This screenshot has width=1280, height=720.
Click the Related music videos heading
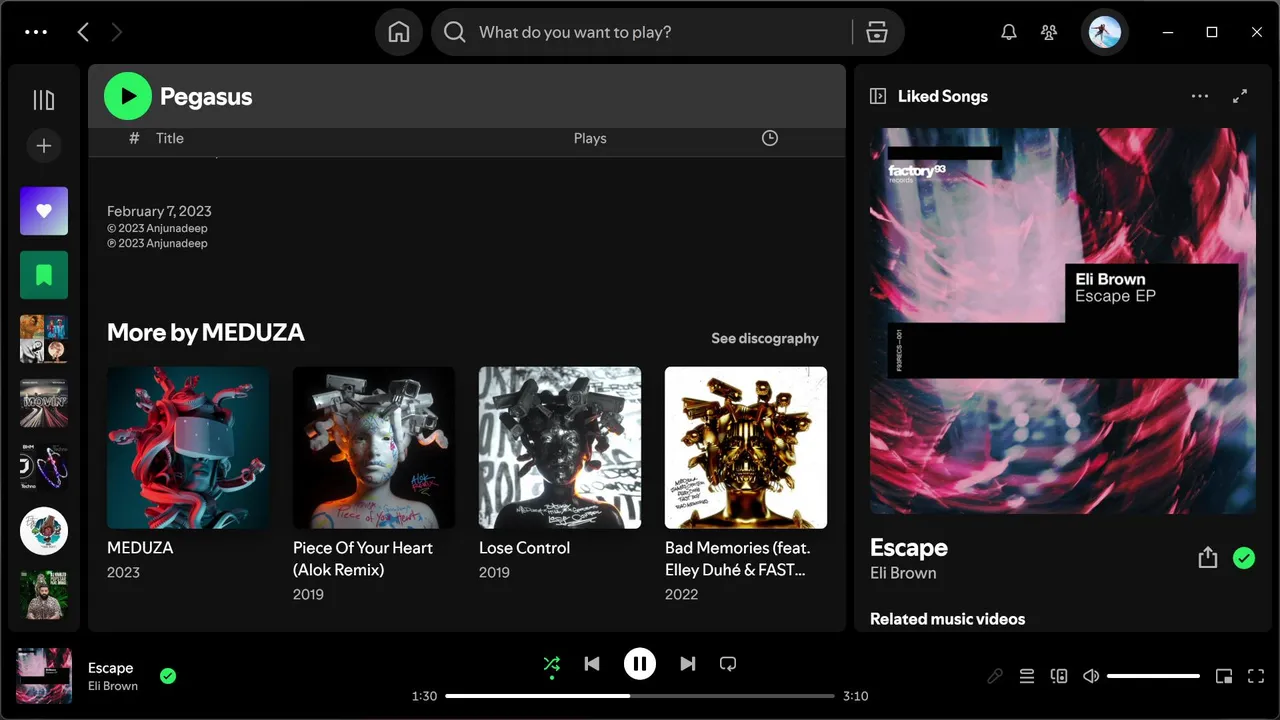948,619
